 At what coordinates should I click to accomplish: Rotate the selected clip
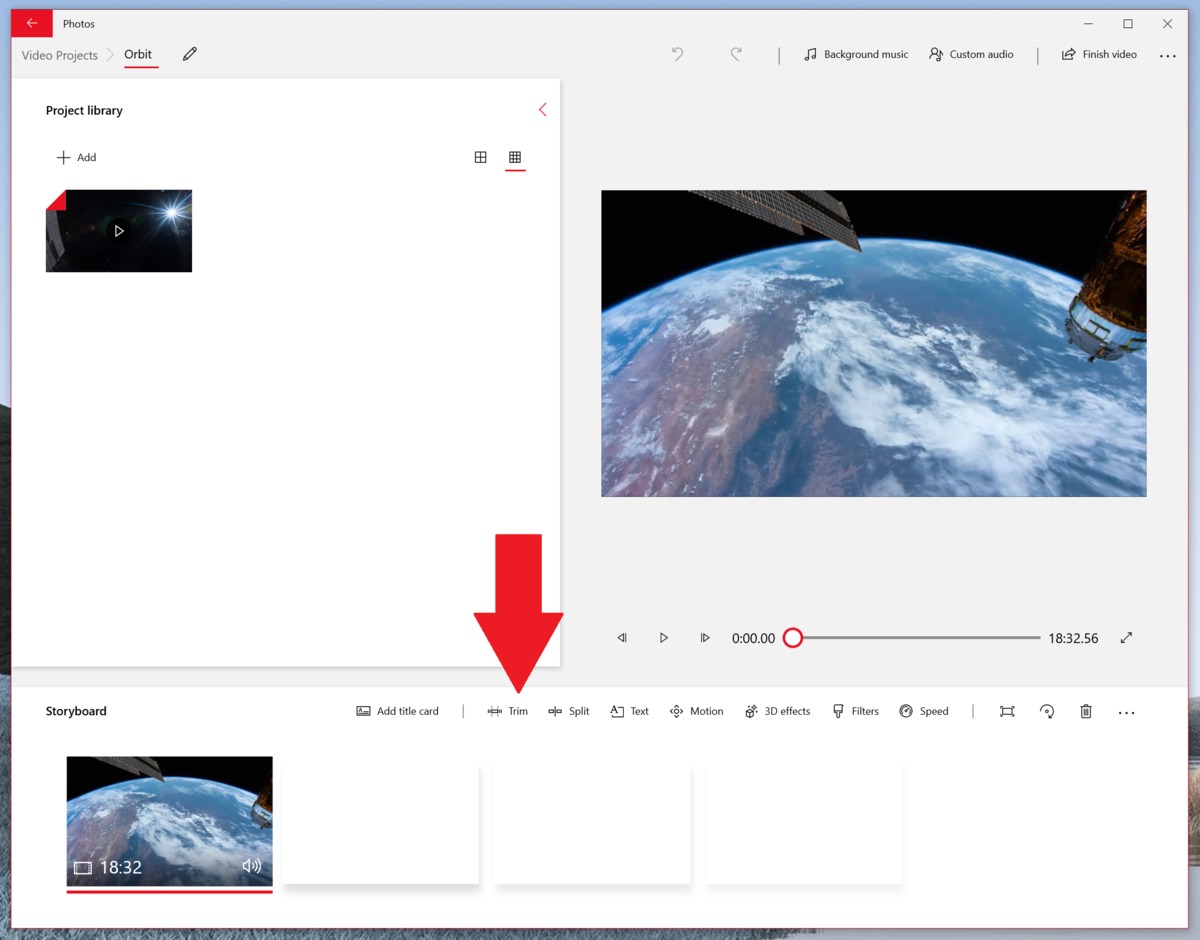coord(1046,711)
